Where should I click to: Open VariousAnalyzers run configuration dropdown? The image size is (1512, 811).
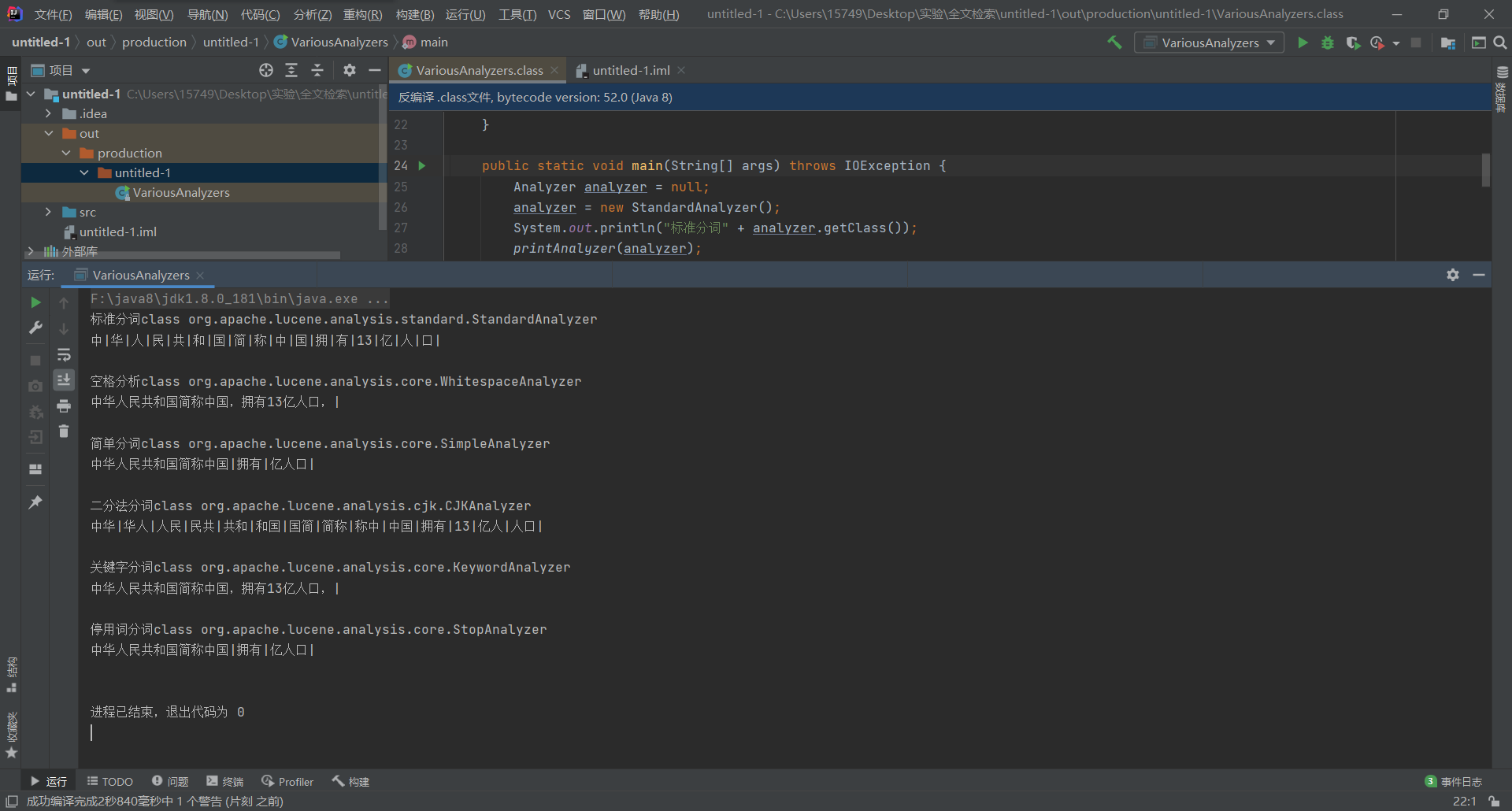pos(1209,43)
